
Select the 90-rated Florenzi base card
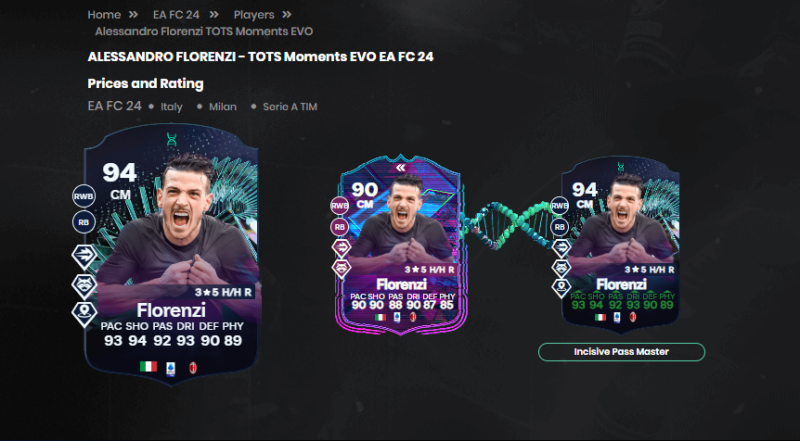[401, 245]
